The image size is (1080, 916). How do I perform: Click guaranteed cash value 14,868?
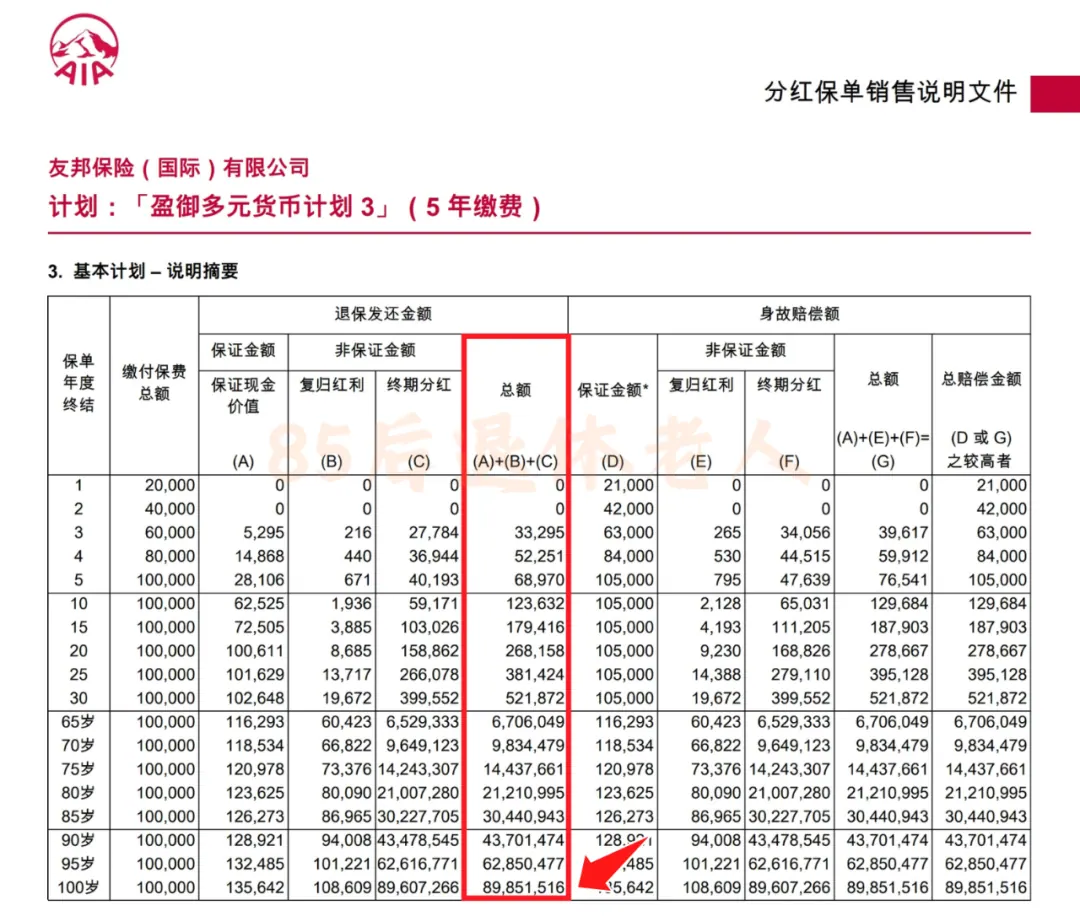pyautogui.click(x=259, y=556)
